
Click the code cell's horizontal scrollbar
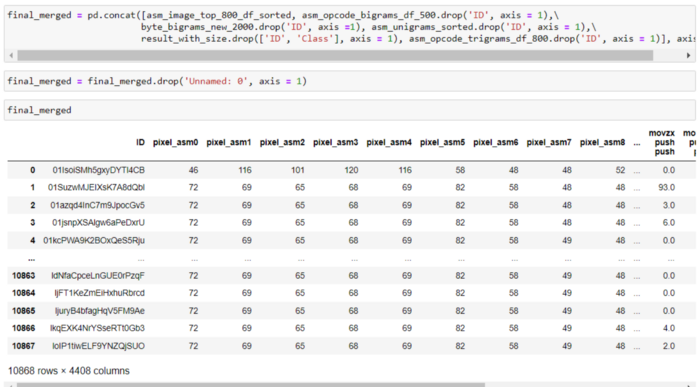[x=335, y=55]
